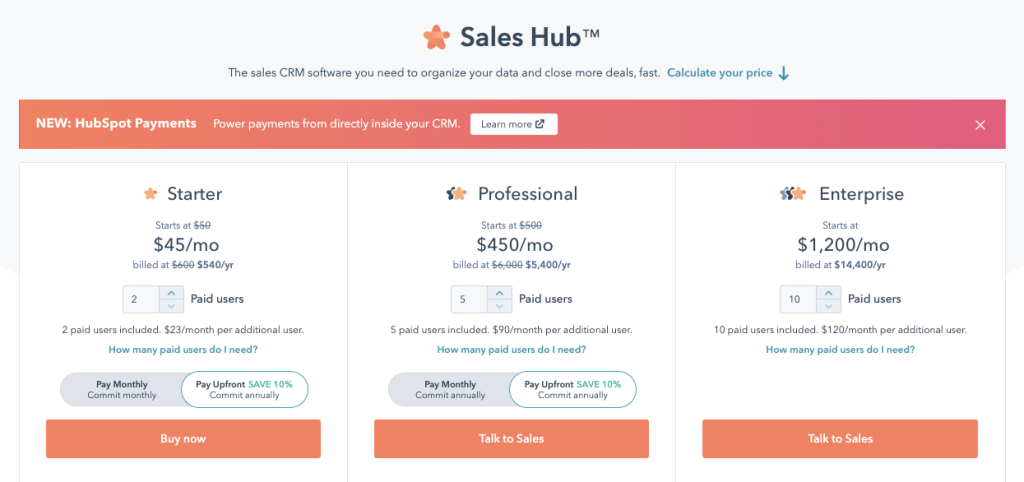Image resolution: width=1024 pixels, height=482 pixels.
Task: Increase Enterprise paid users with up arrow
Action: (x=829, y=293)
